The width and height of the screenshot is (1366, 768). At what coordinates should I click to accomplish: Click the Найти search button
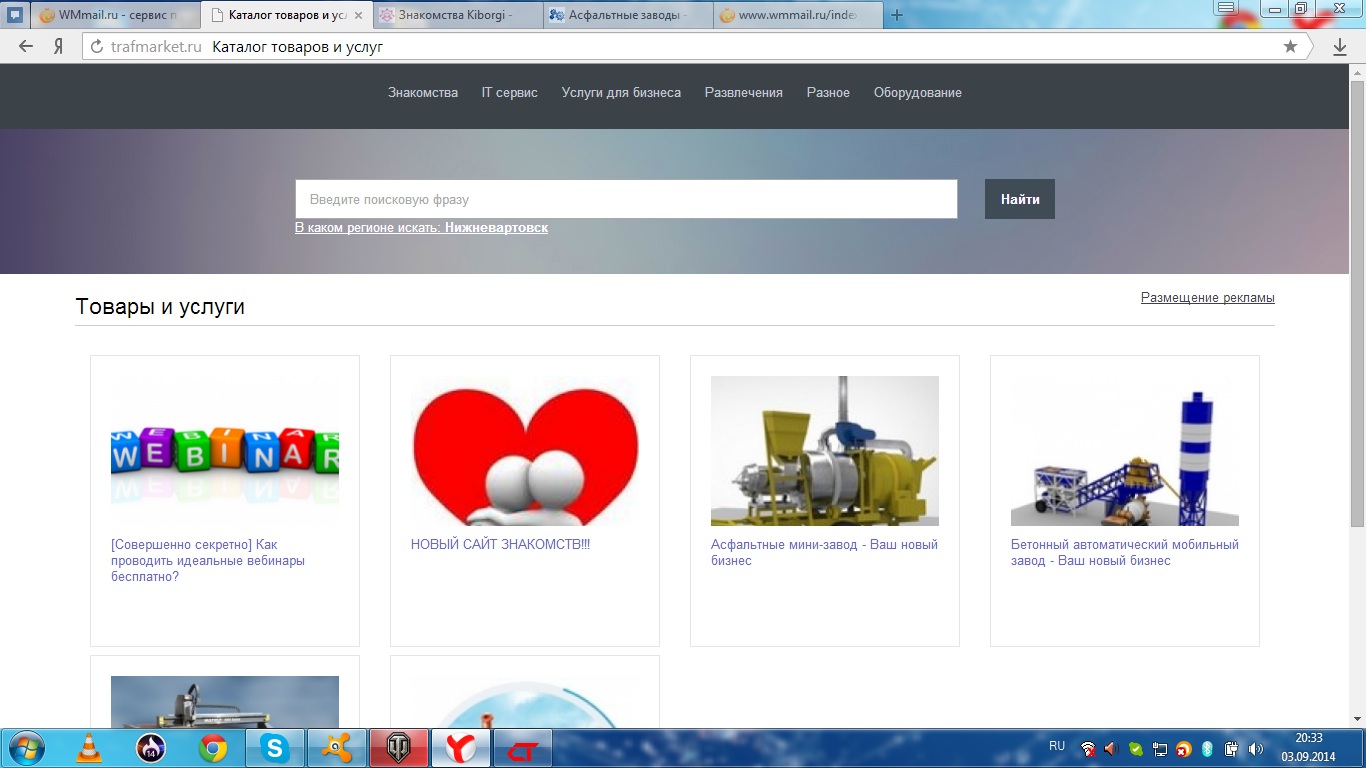tap(1020, 199)
